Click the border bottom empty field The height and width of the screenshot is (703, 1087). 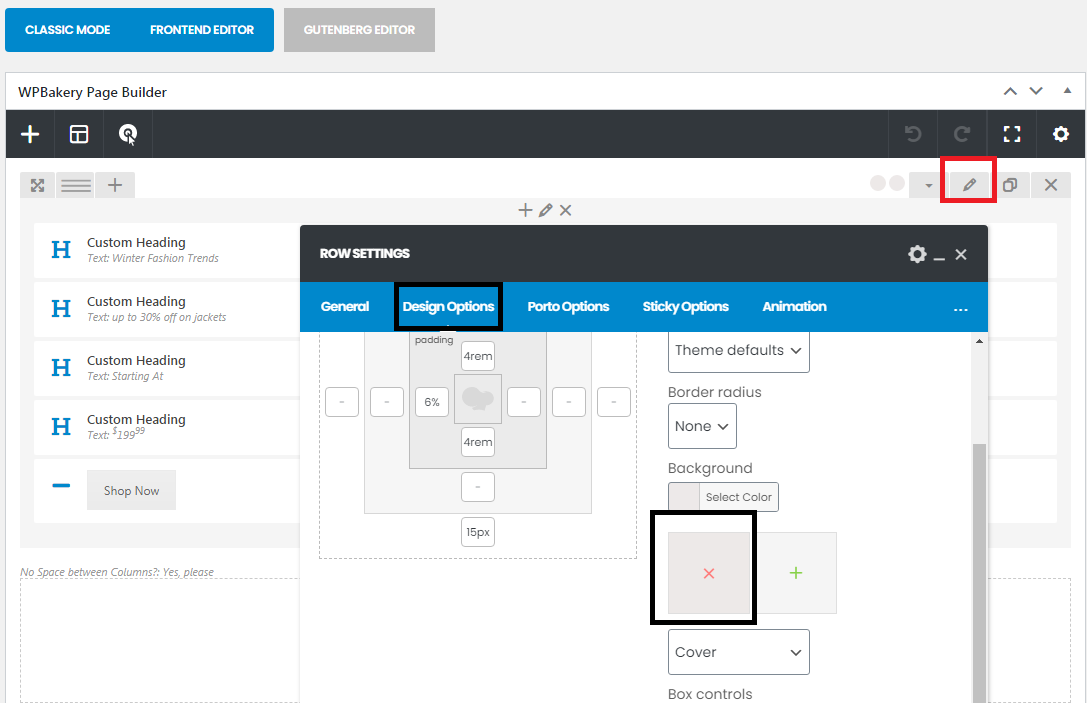point(478,487)
